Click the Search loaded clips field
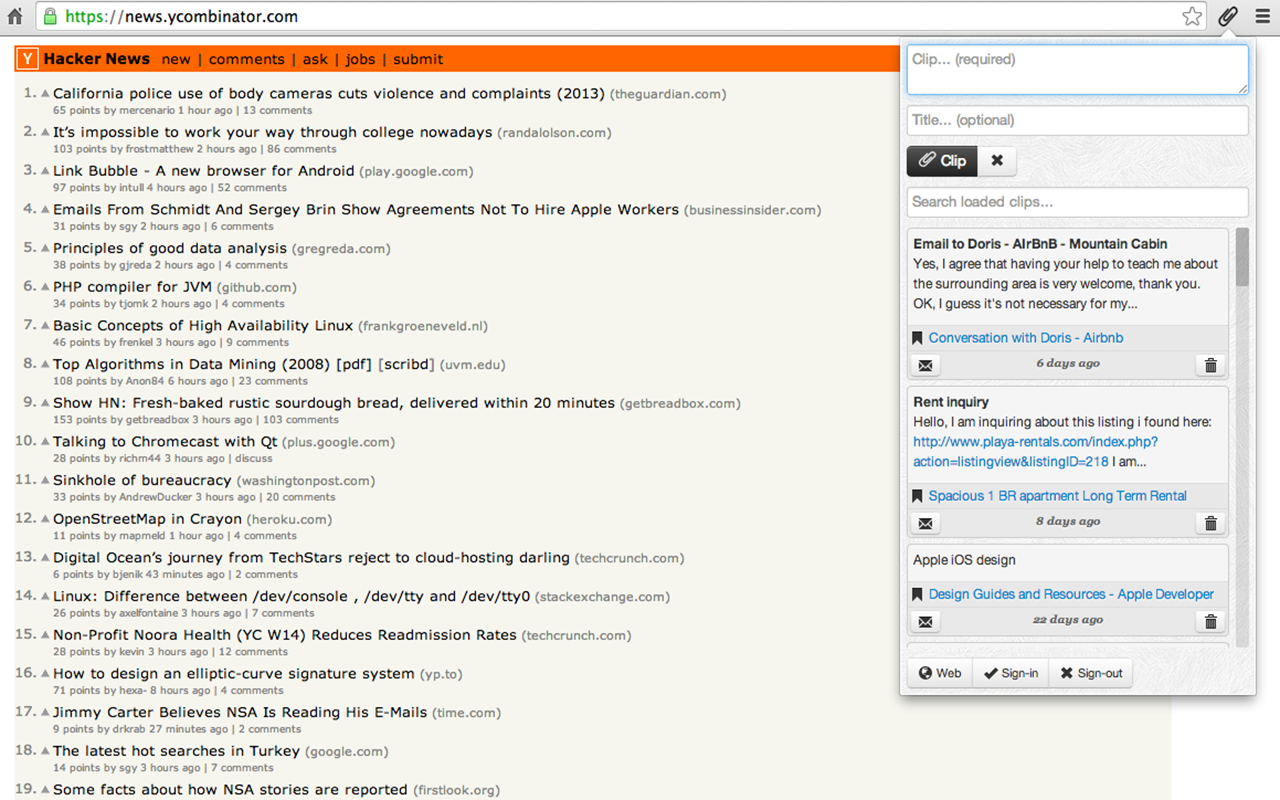 (1078, 202)
